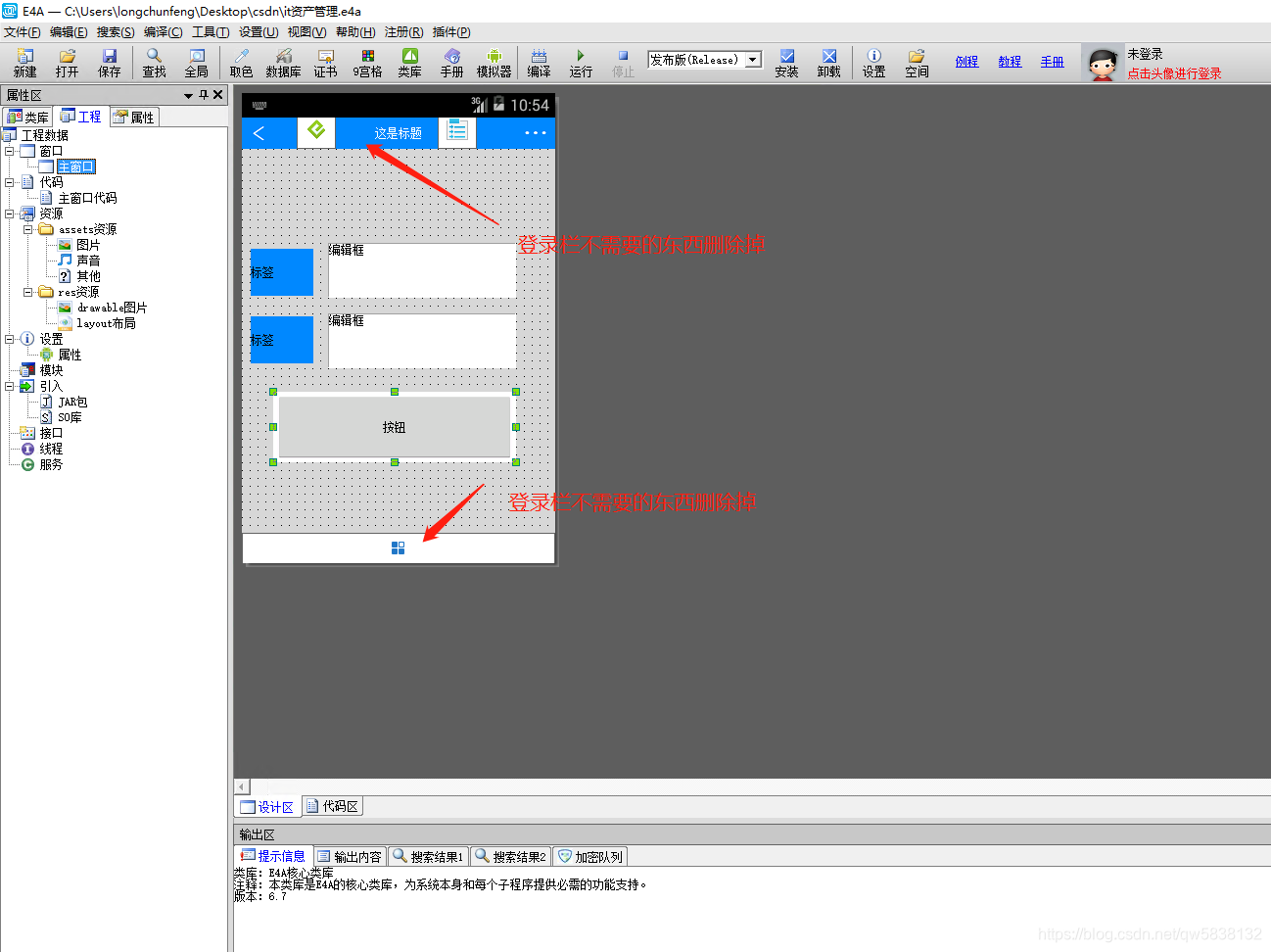Open the 文件(F) menu
The height and width of the screenshot is (952, 1271).
(23, 32)
